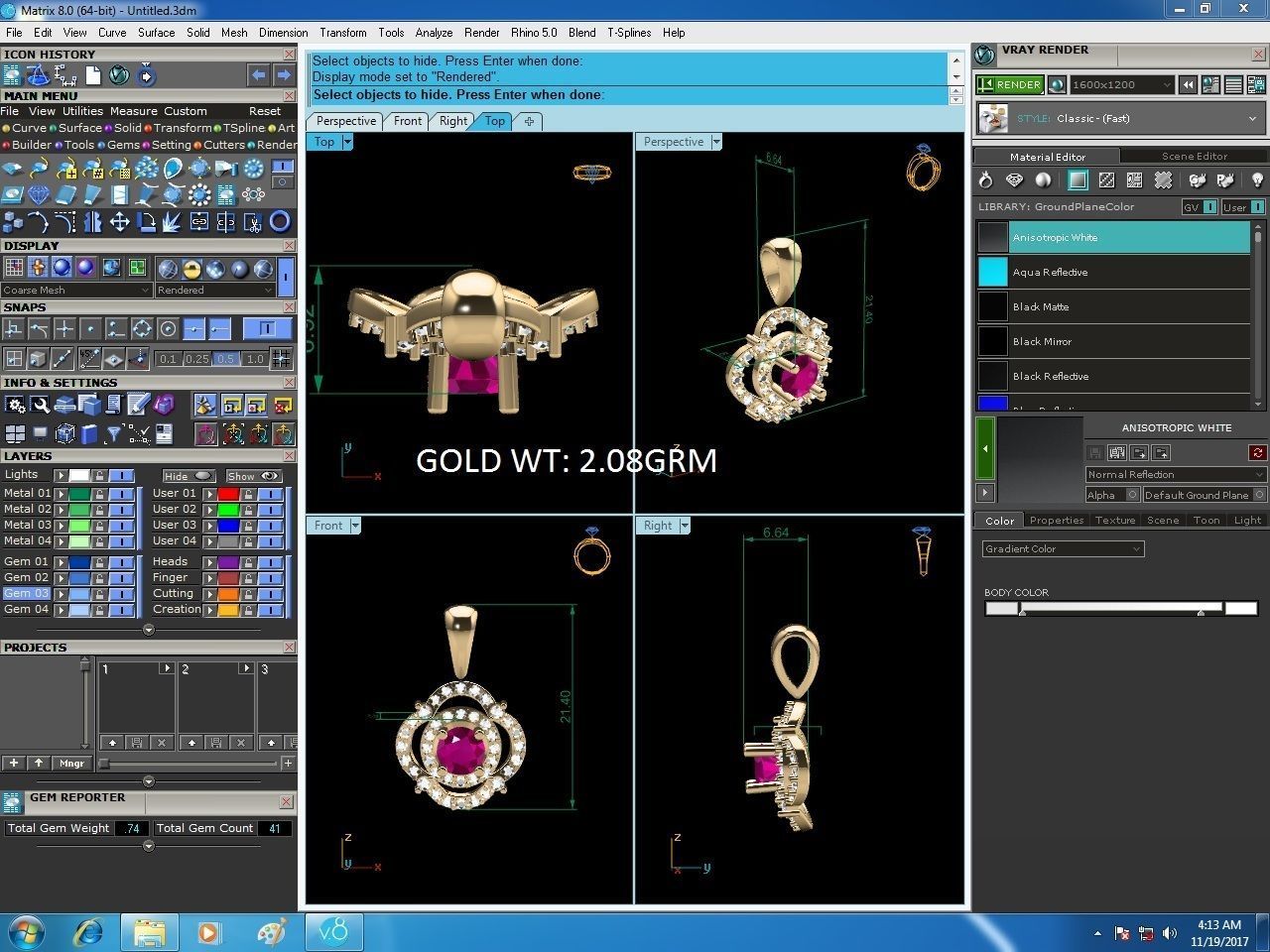Click the blue book icon in Info & Settings
The height and width of the screenshot is (952, 1270).
89,433
